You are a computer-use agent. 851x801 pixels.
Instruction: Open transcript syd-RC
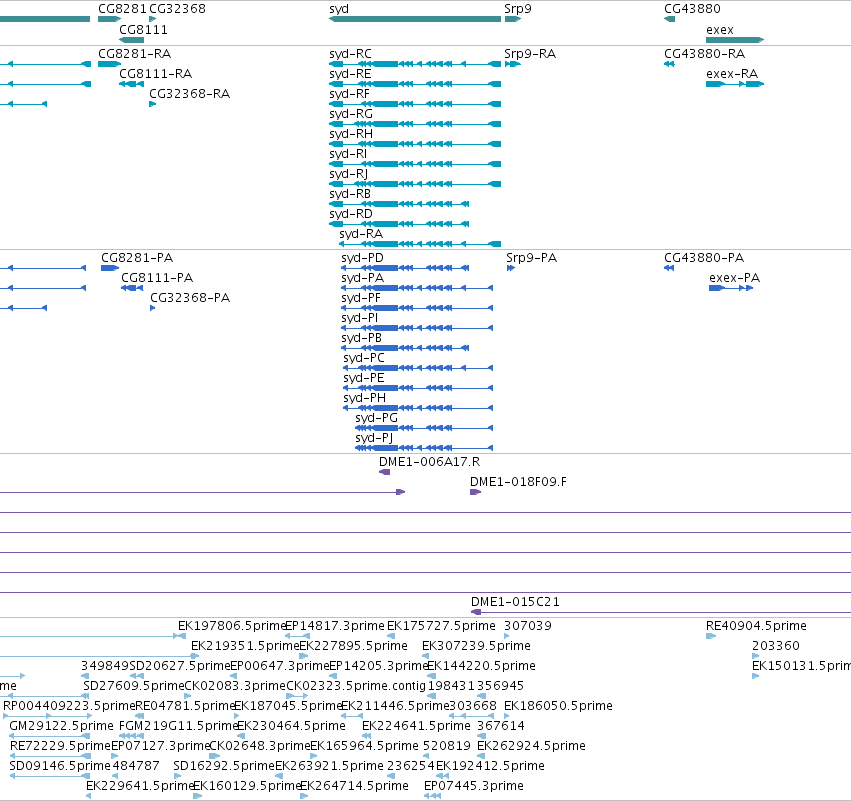point(350,54)
